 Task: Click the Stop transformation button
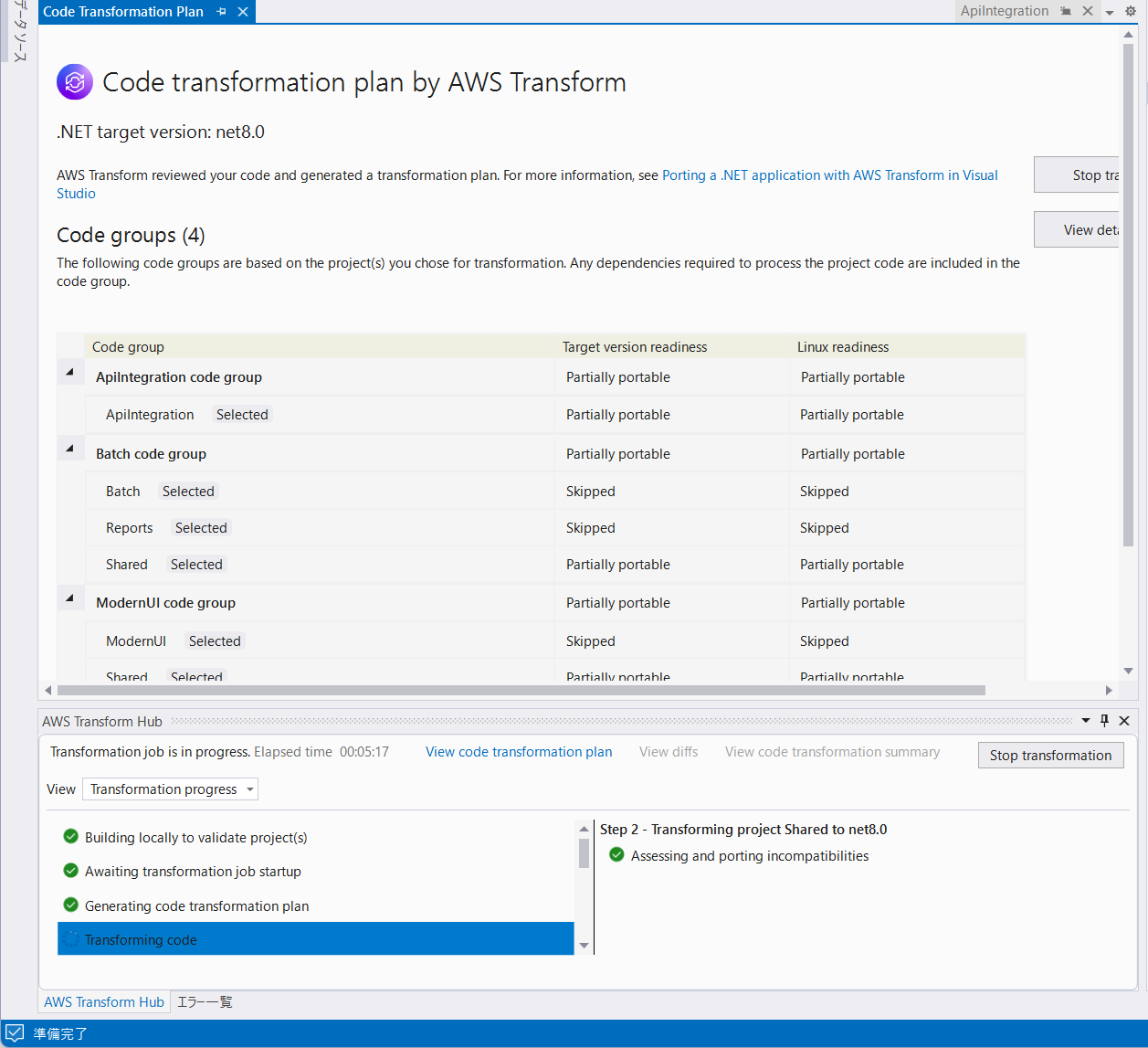(1050, 756)
